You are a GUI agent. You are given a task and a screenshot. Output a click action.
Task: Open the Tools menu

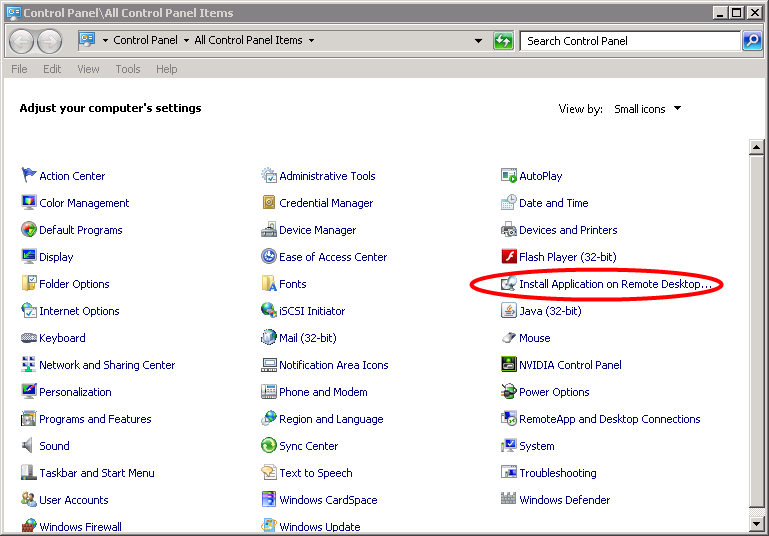tap(128, 69)
